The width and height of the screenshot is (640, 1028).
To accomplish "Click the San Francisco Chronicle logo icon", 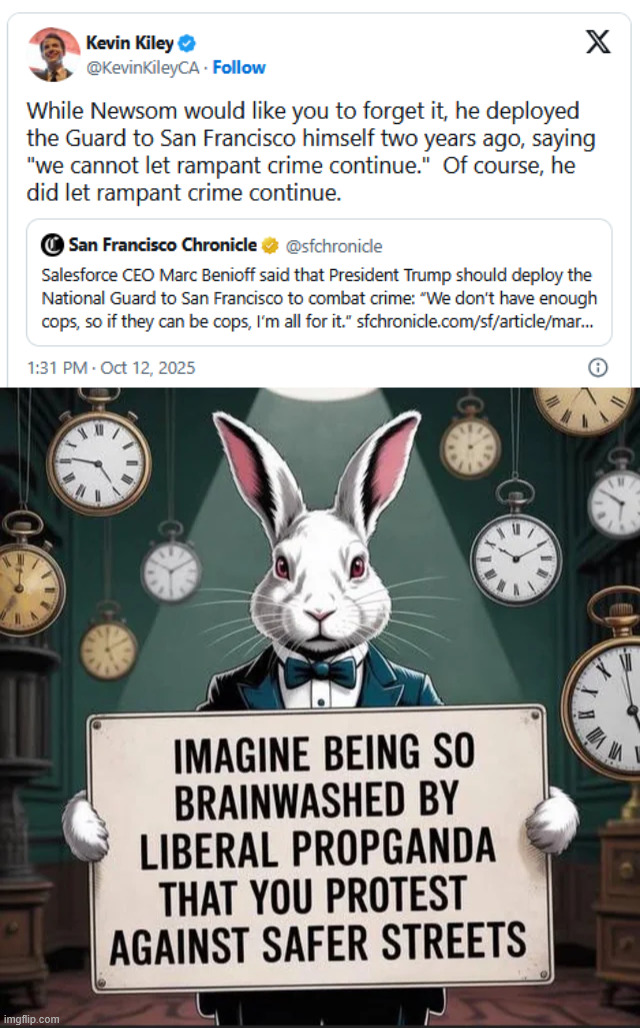I will pos(52,245).
